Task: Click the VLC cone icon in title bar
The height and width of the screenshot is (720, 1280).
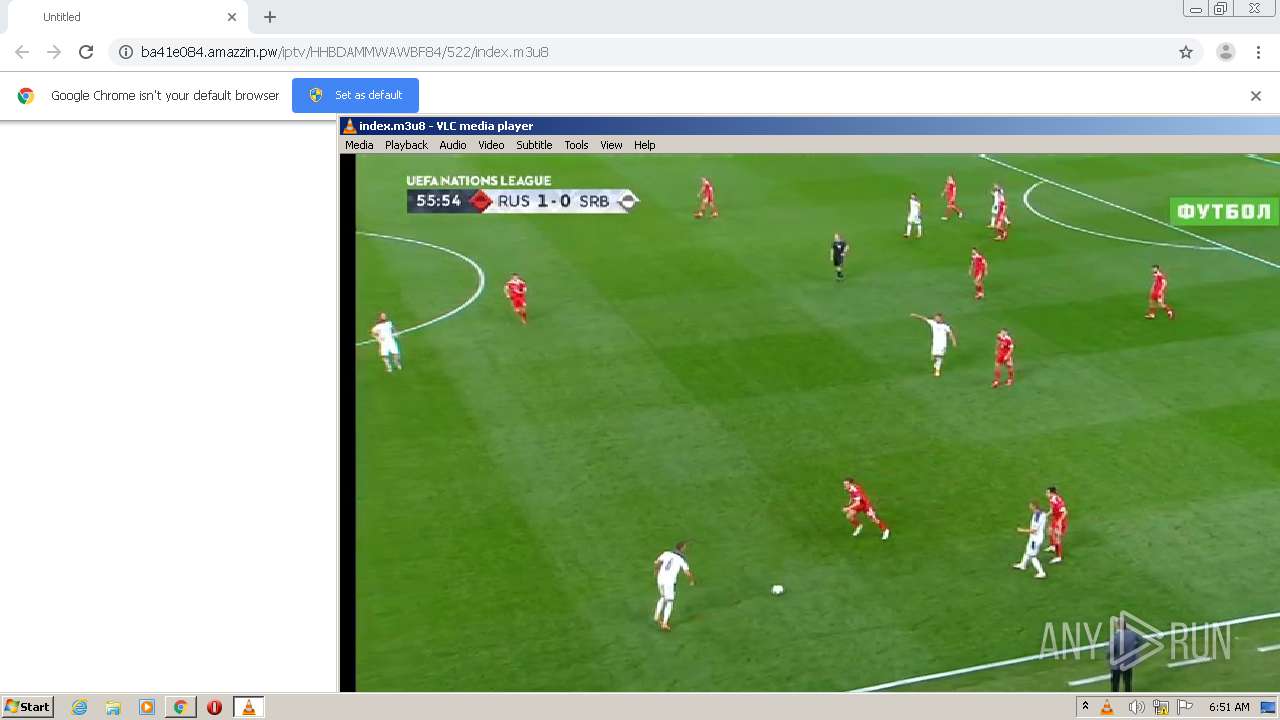Action: pos(349,126)
